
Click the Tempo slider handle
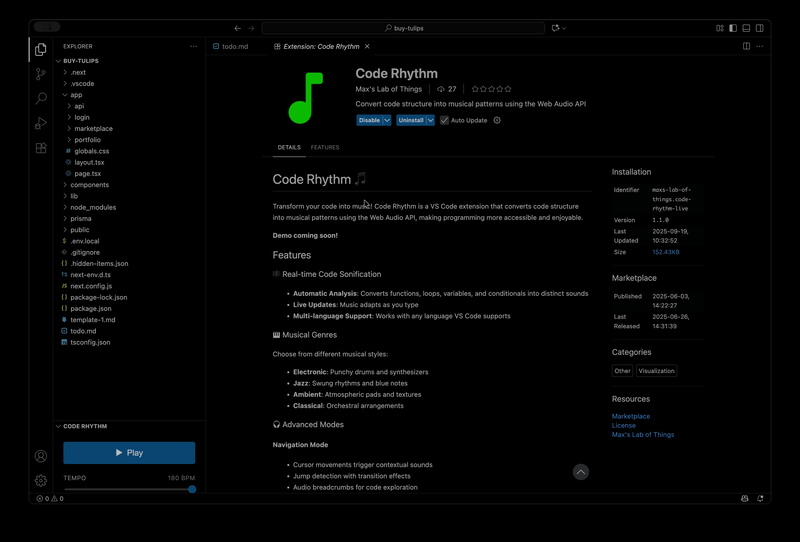coord(192,489)
